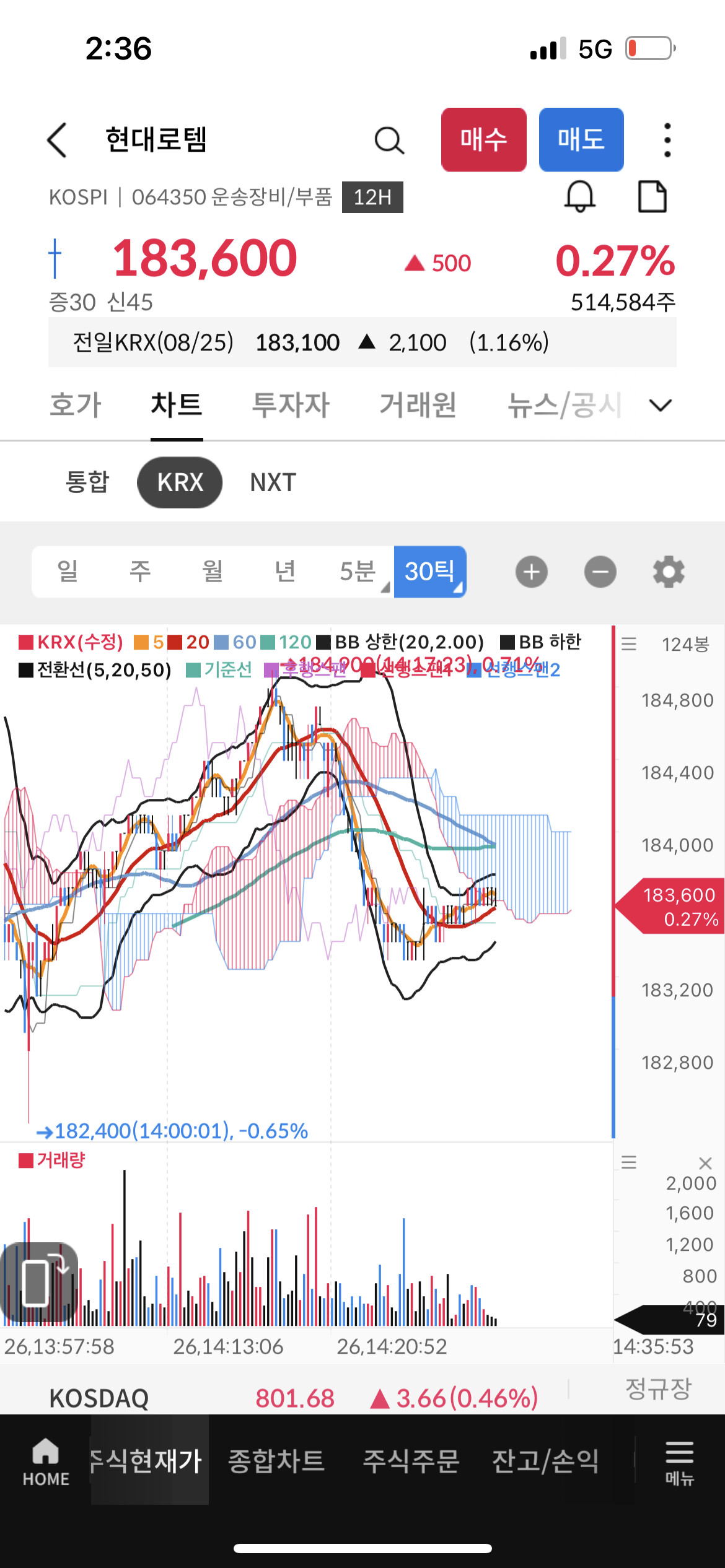Open the three-dot more options menu
The height and width of the screenshot is (1568, 725).
point(667,140)
